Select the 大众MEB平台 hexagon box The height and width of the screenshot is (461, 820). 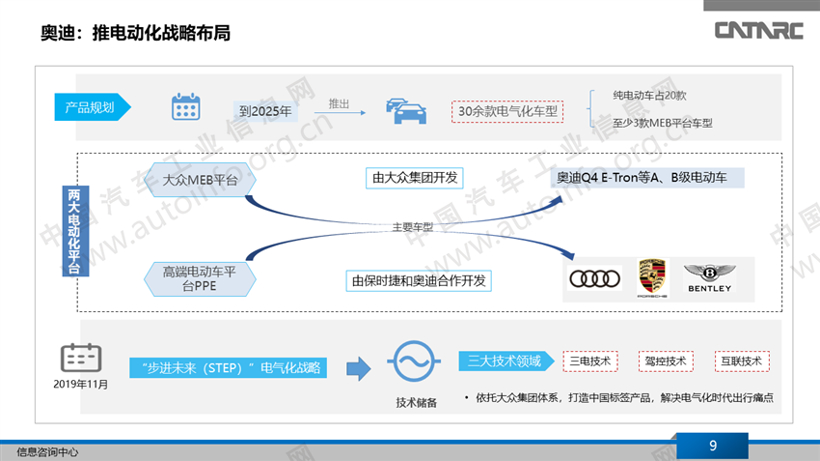click(200, 179)
